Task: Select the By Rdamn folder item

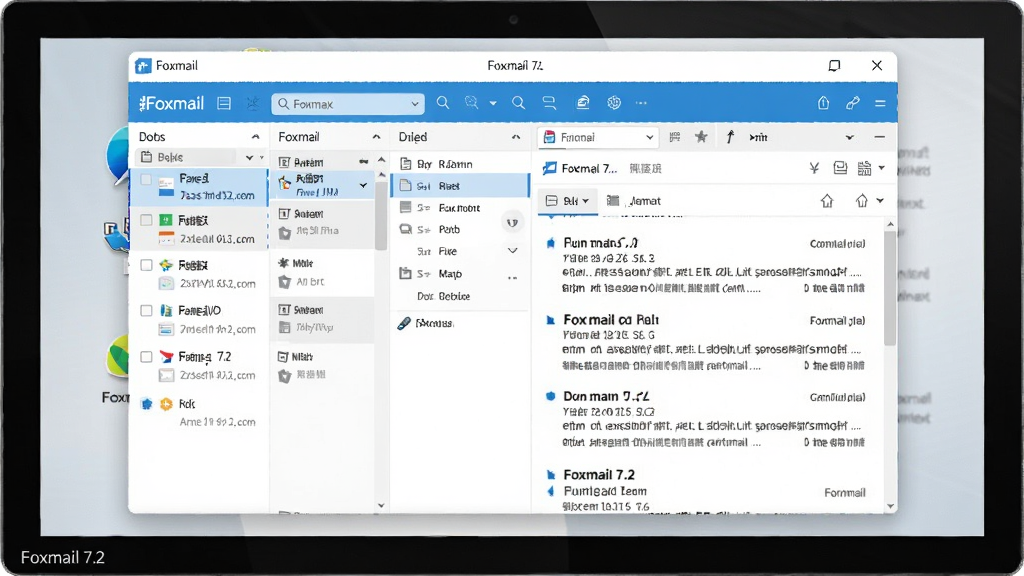Action: 460,164
